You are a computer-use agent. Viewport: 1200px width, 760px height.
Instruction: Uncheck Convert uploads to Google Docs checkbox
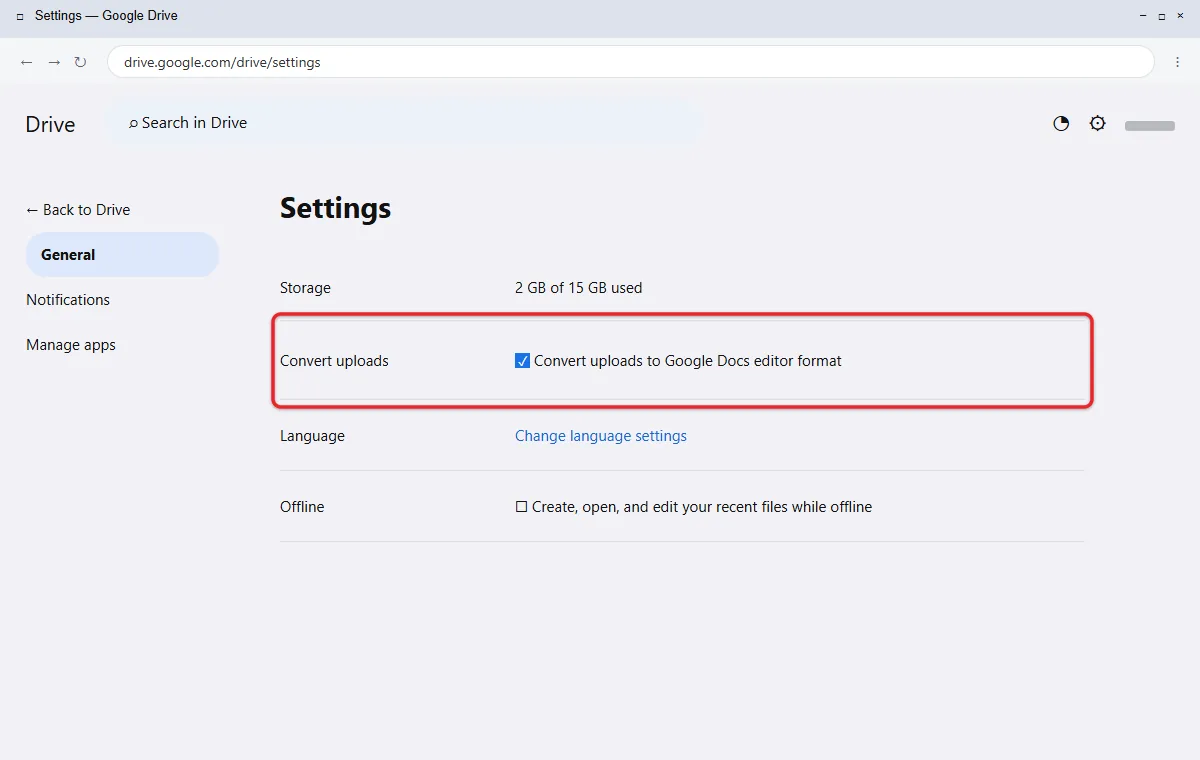(x=522, y=361)
